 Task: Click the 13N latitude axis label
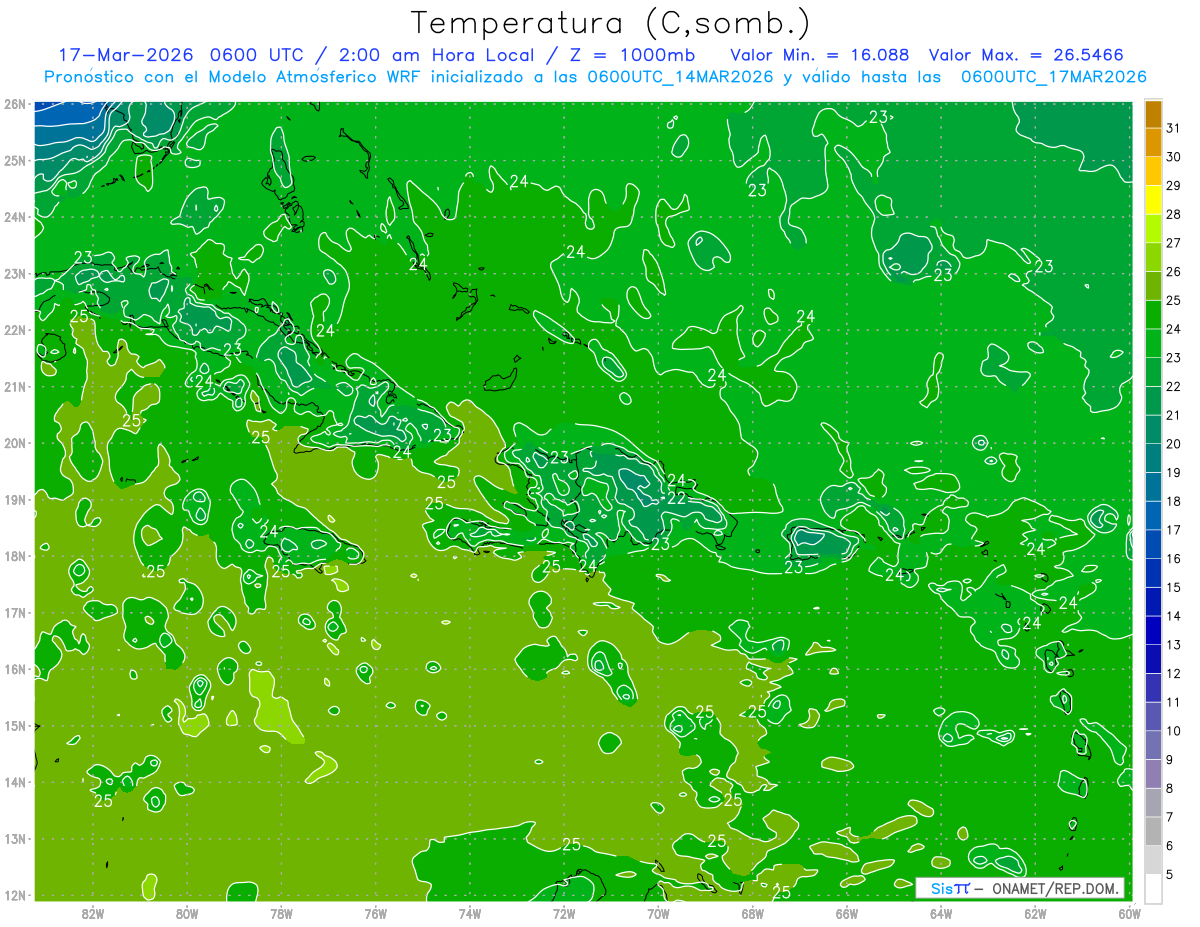click(x=16, y=838)
